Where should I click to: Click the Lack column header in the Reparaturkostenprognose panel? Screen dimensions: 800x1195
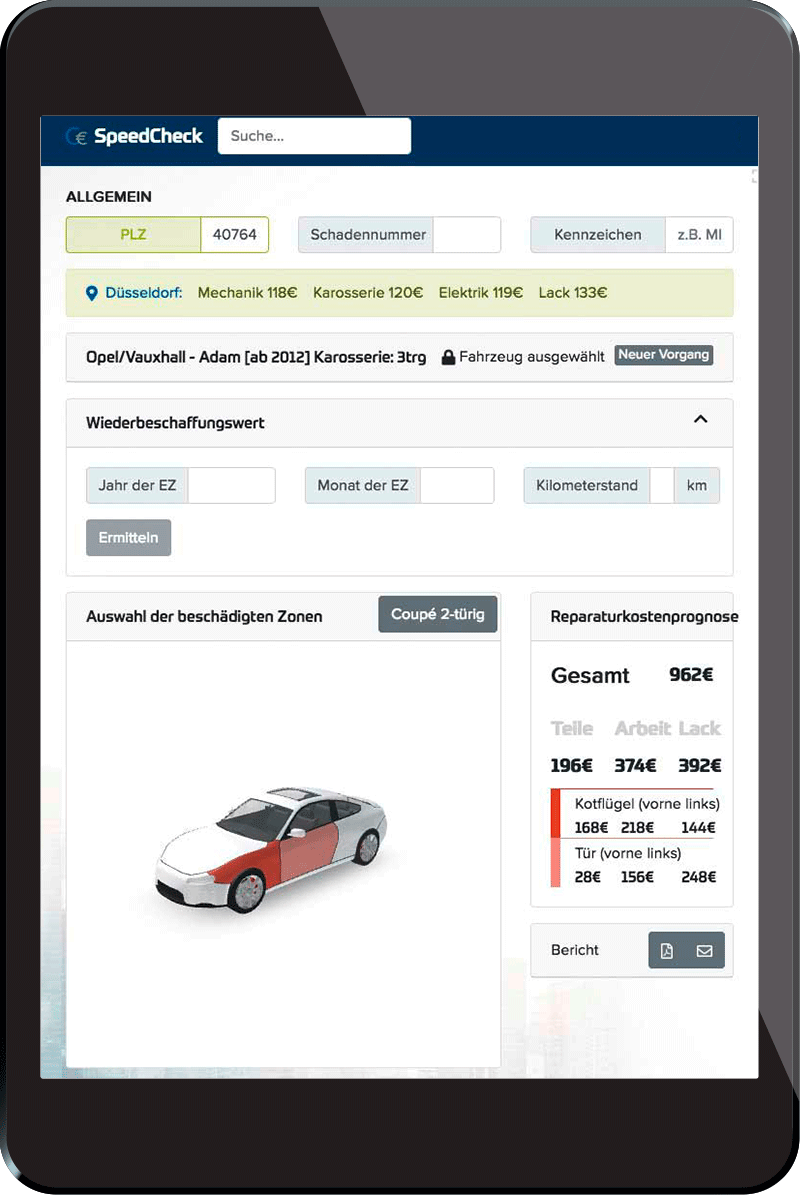699,729
